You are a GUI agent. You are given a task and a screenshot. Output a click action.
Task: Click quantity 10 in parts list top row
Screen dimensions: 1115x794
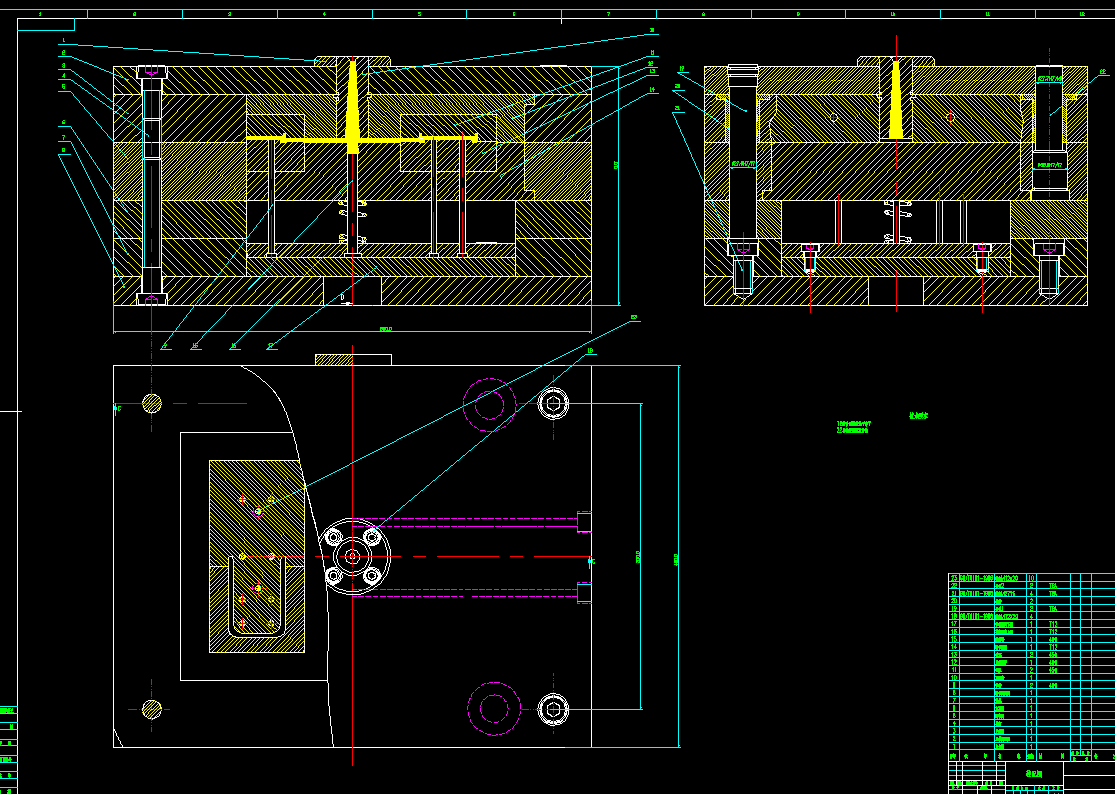[1032, 579]
